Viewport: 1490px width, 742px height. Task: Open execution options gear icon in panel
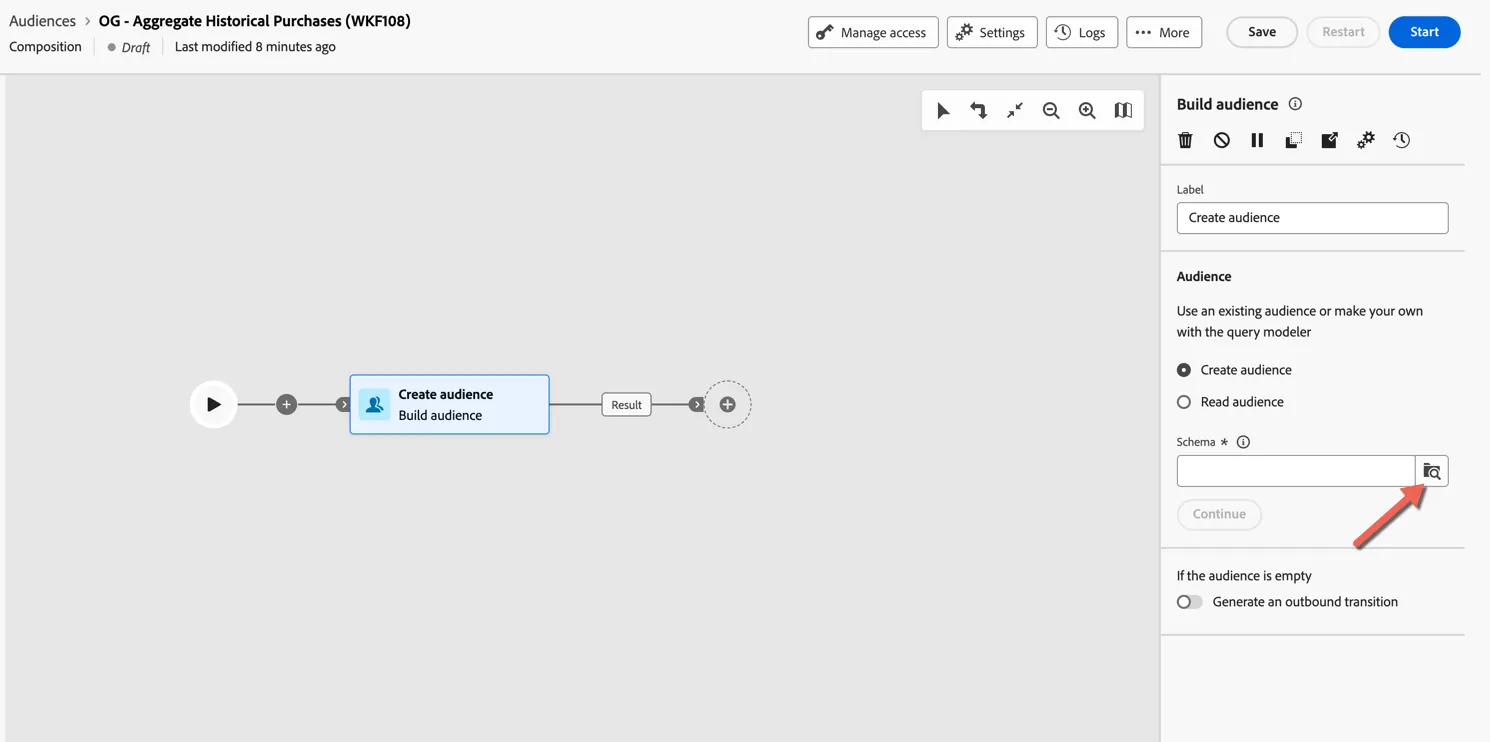[x=1365, y=140]
